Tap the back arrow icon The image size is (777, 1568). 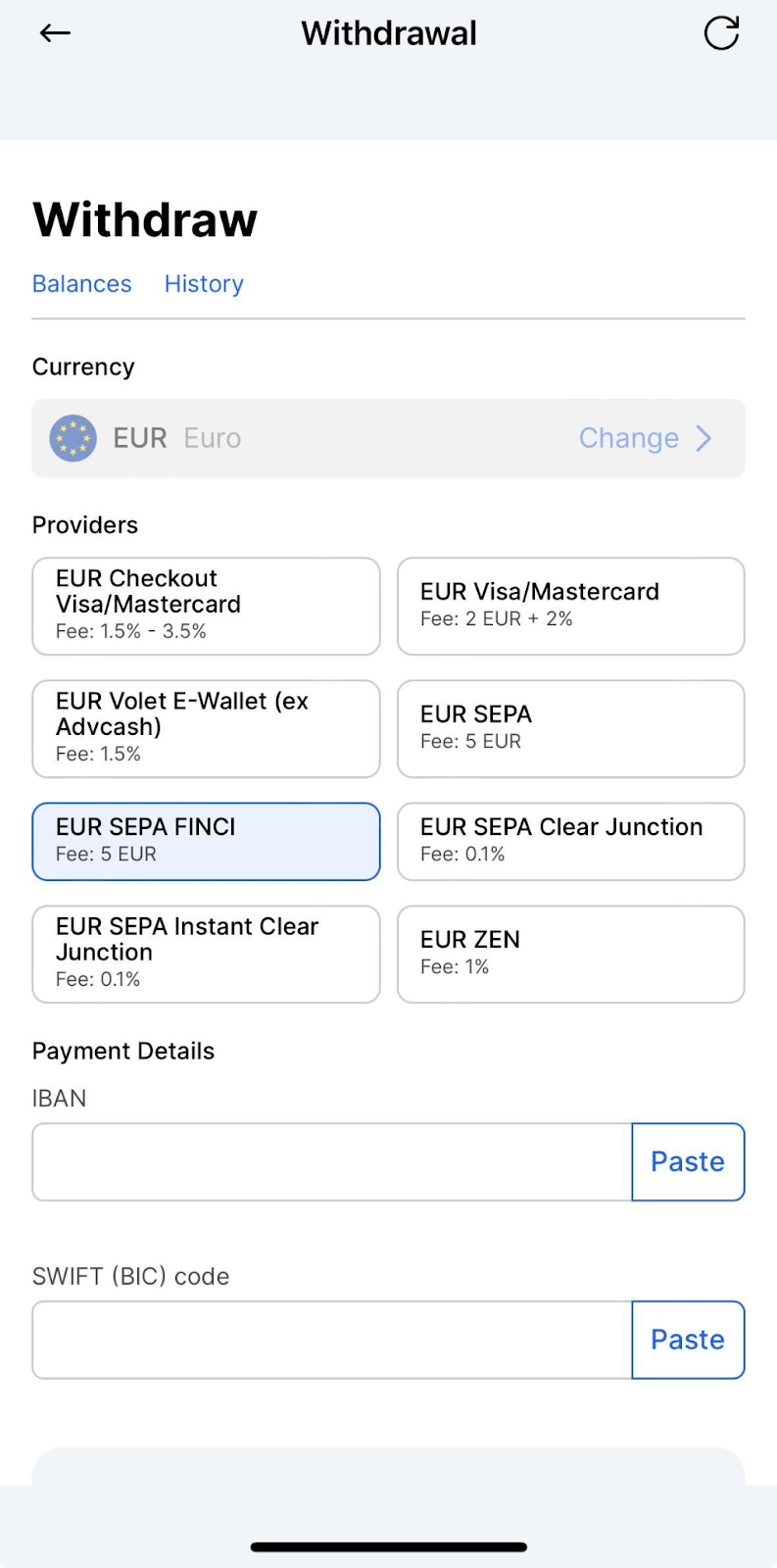click(x=55, y=33)
